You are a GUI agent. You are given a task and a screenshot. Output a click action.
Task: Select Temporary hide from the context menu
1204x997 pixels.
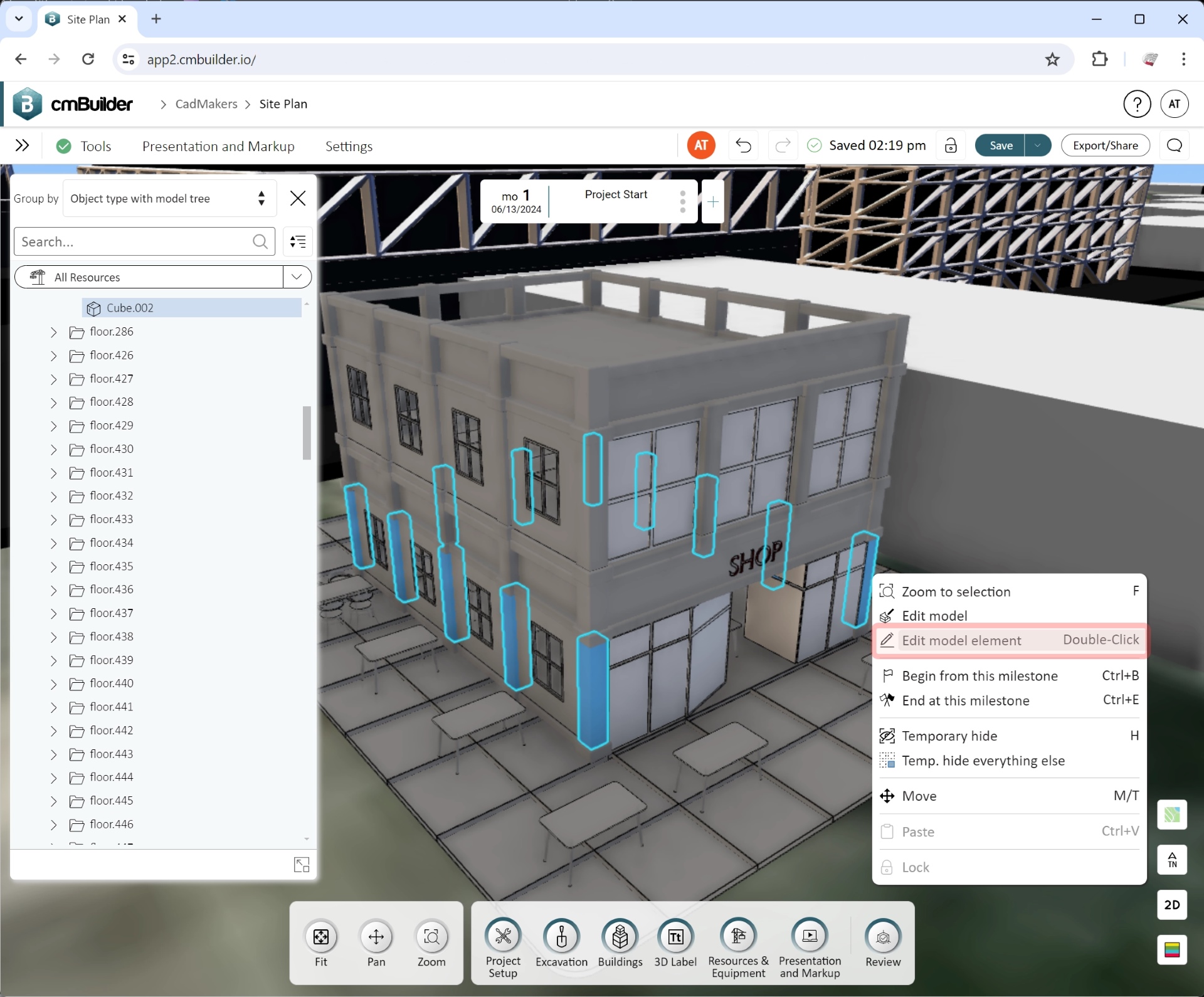(x=949, y=736)
